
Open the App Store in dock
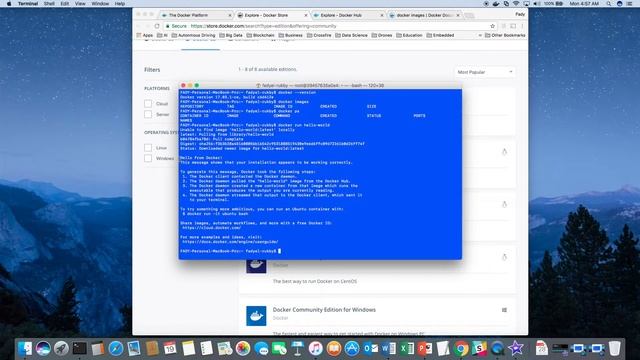click(x=352, y=348)
